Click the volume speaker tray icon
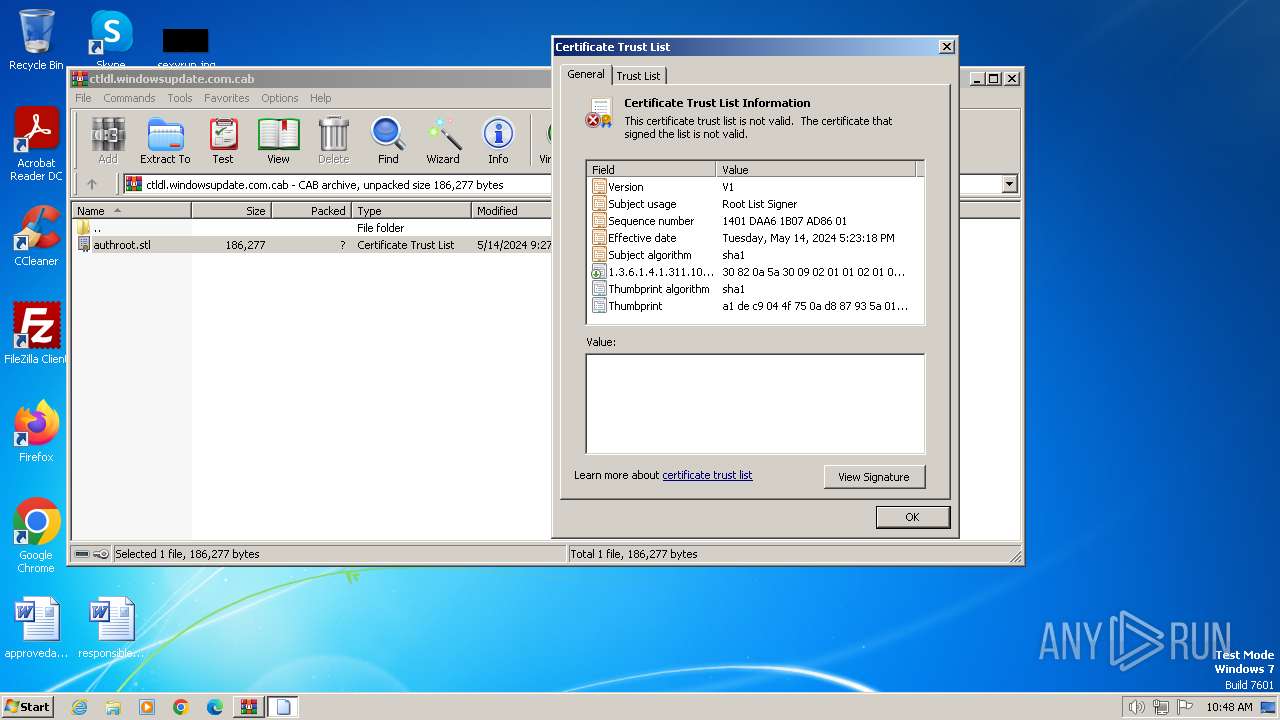 pos(1136,707)
